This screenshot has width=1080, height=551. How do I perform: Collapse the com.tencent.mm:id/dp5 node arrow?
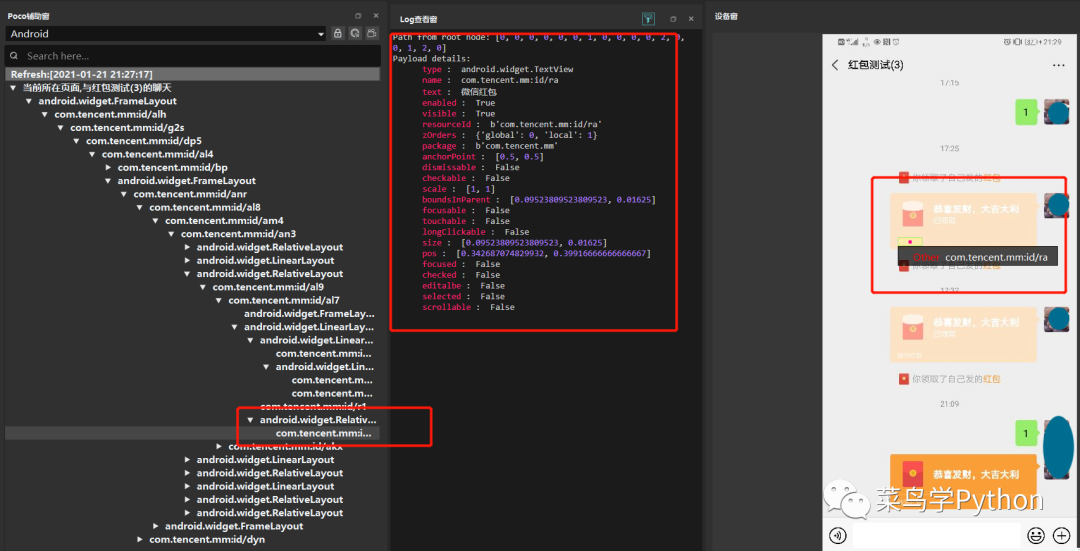coord(76,141)
